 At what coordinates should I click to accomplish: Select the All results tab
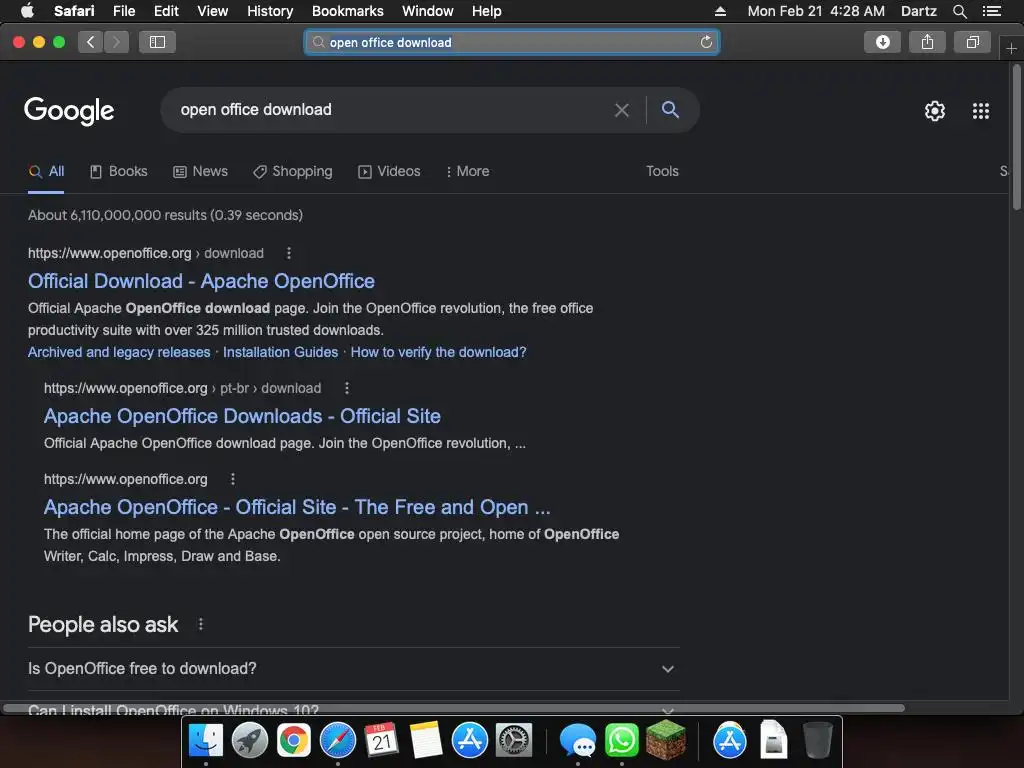point(46,172)
